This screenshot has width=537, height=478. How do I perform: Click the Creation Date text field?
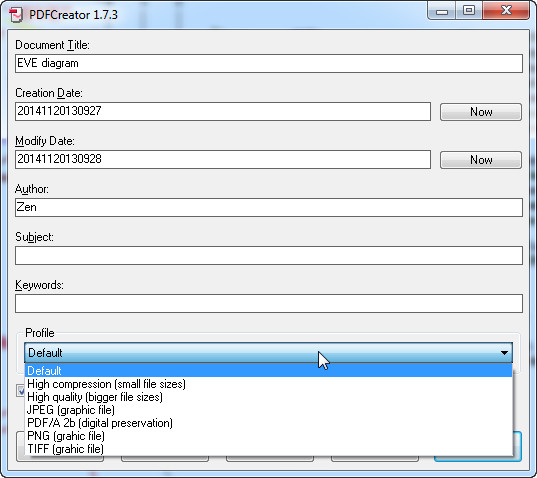click(x=223, y=111)
